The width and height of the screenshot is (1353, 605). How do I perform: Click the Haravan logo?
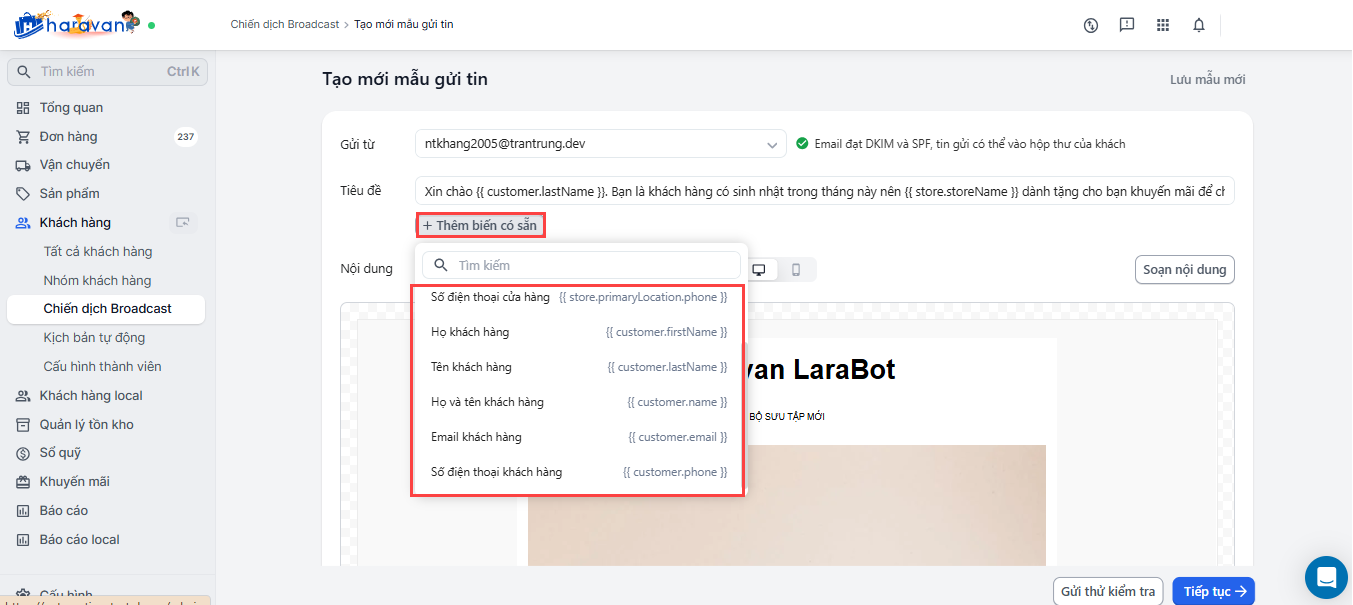pyautogui.click(x=76, y=24)
